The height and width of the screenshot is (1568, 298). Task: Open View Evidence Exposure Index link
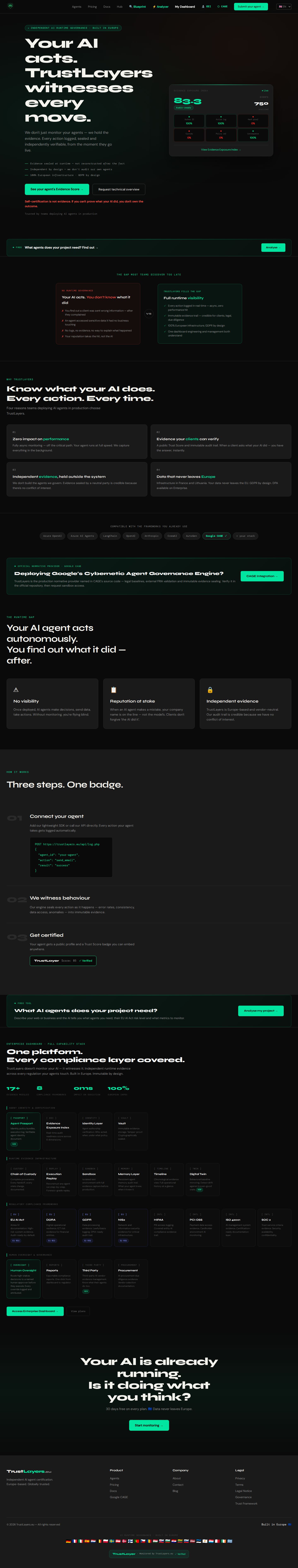click(221, 149)
